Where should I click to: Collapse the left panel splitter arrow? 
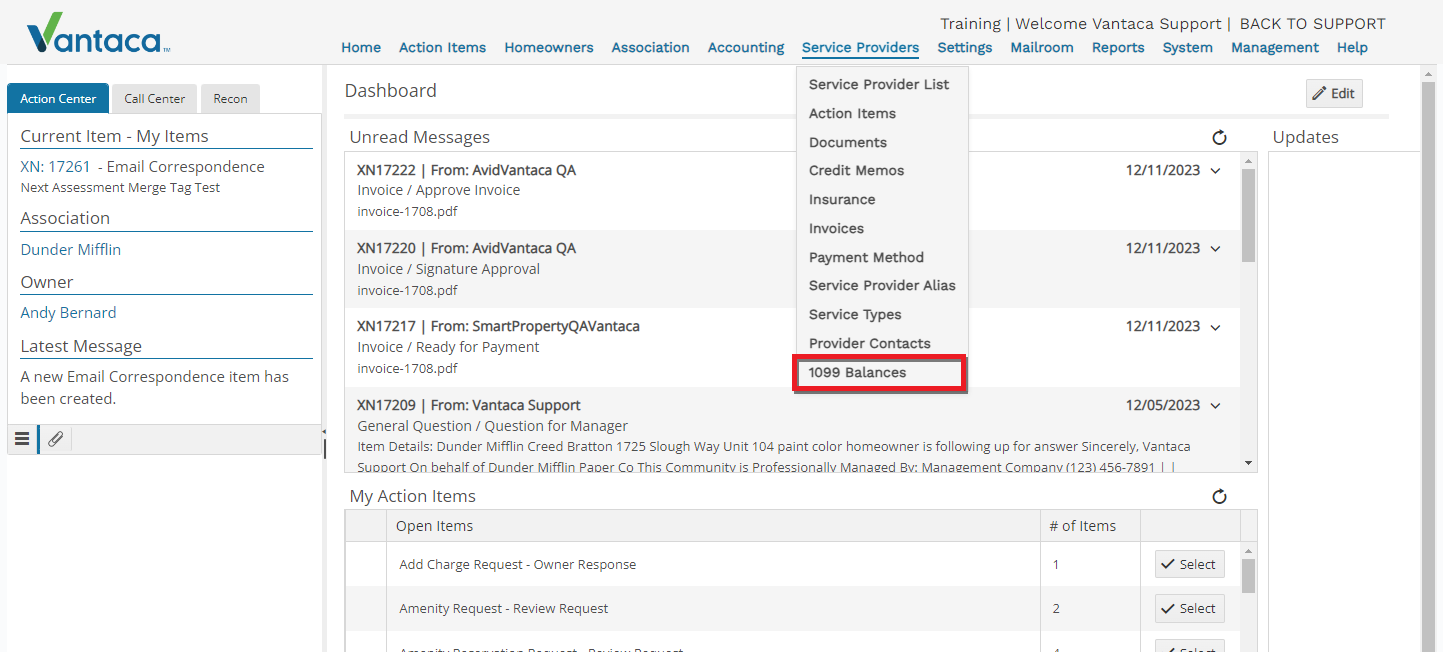pyautogui.click(x=324, y=432)
